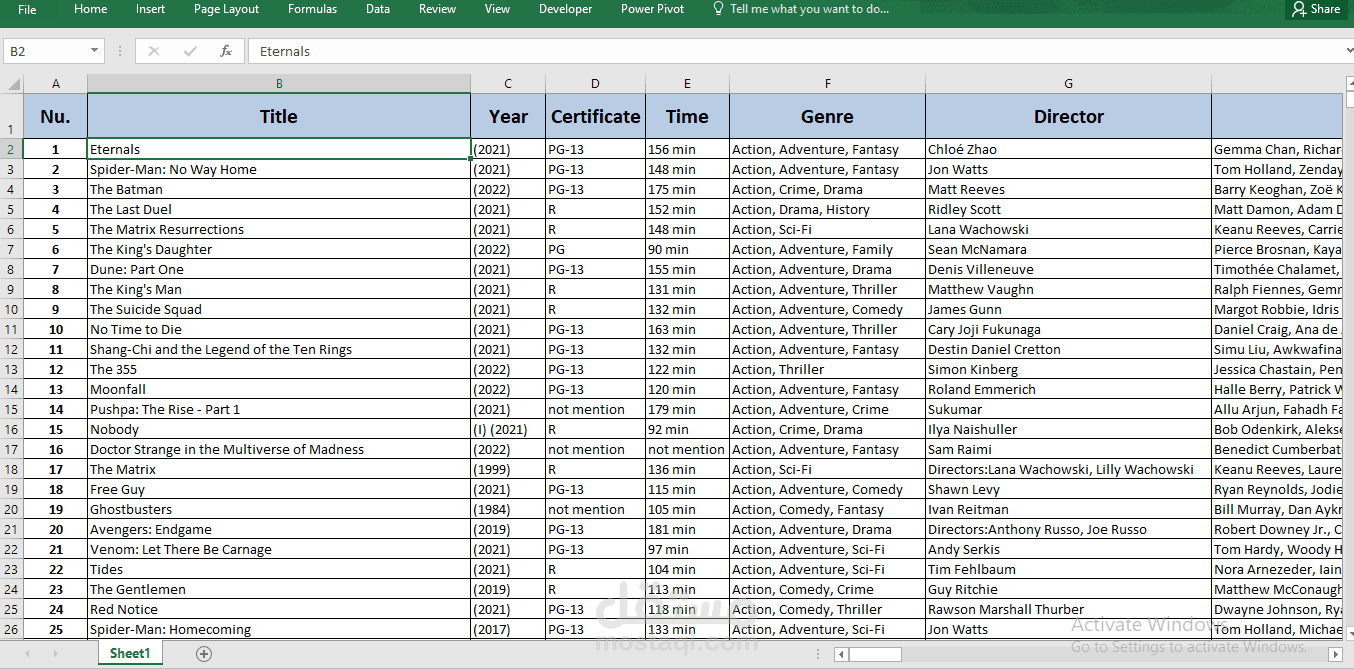Select column D header

click(595, 84)
